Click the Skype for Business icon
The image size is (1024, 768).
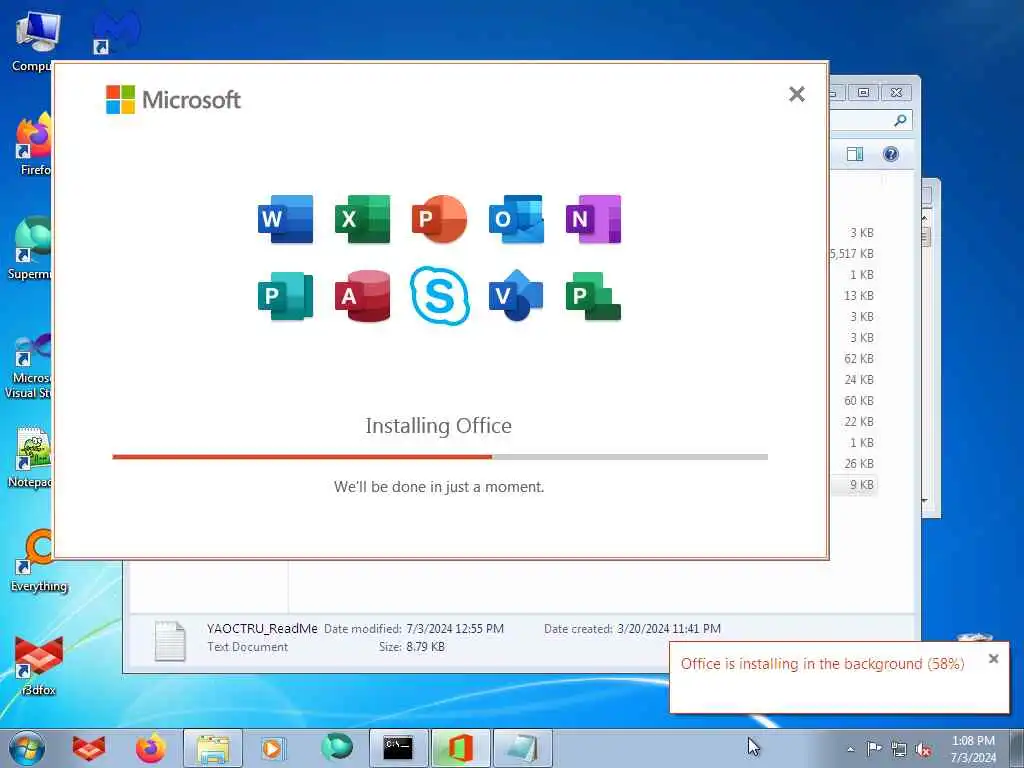pyautogui.click(x=440, y=296)
